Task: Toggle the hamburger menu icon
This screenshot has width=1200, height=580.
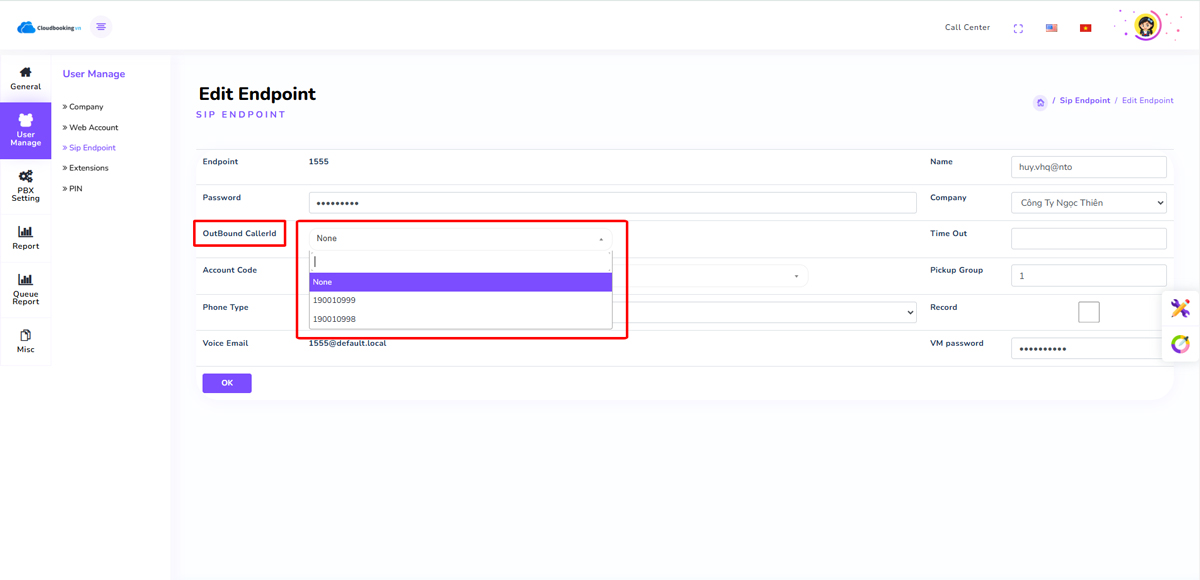Action: tap(101, 27)
